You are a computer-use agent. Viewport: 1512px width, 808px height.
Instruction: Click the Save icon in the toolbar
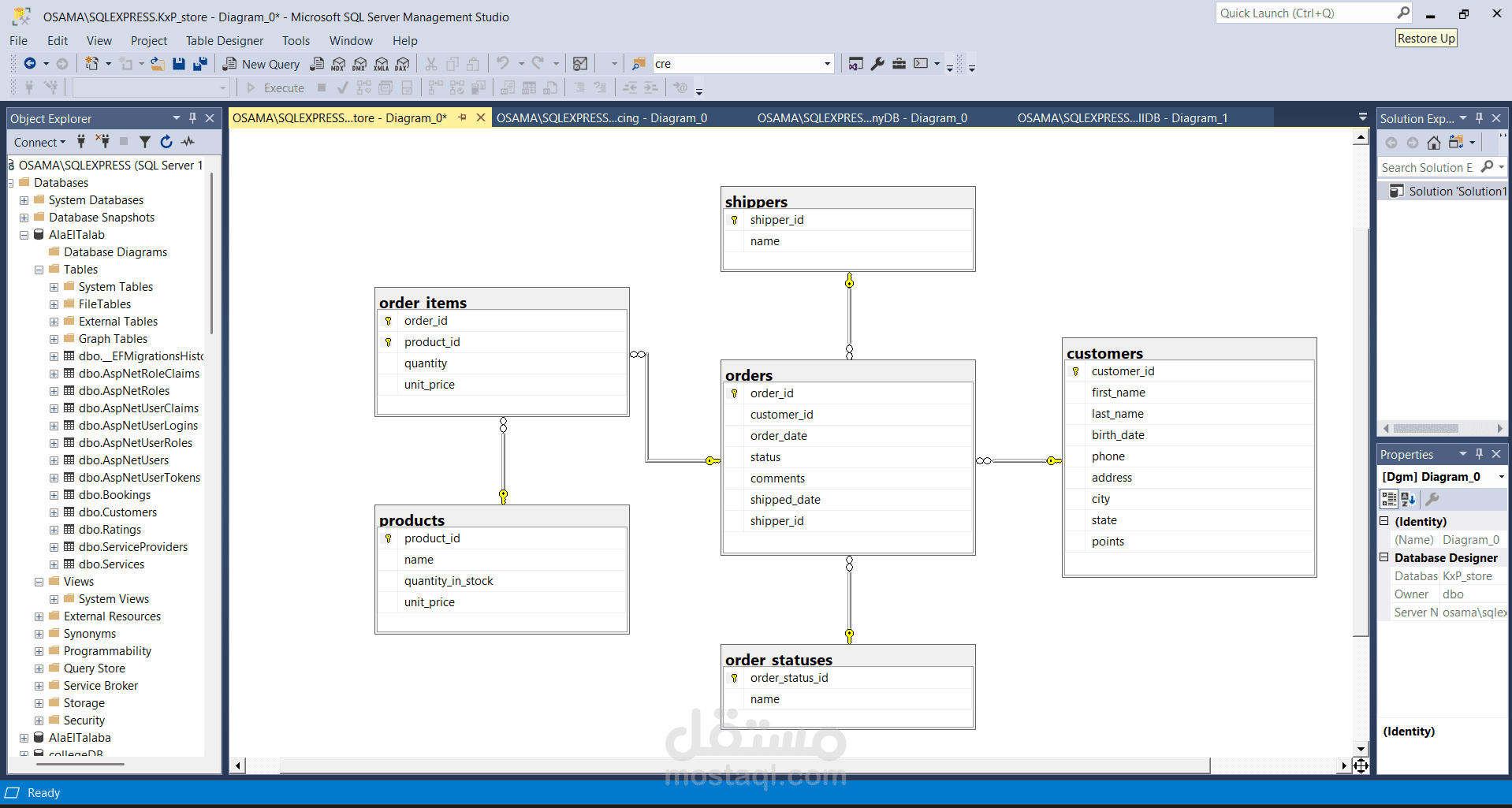click(x=179, y=64)
